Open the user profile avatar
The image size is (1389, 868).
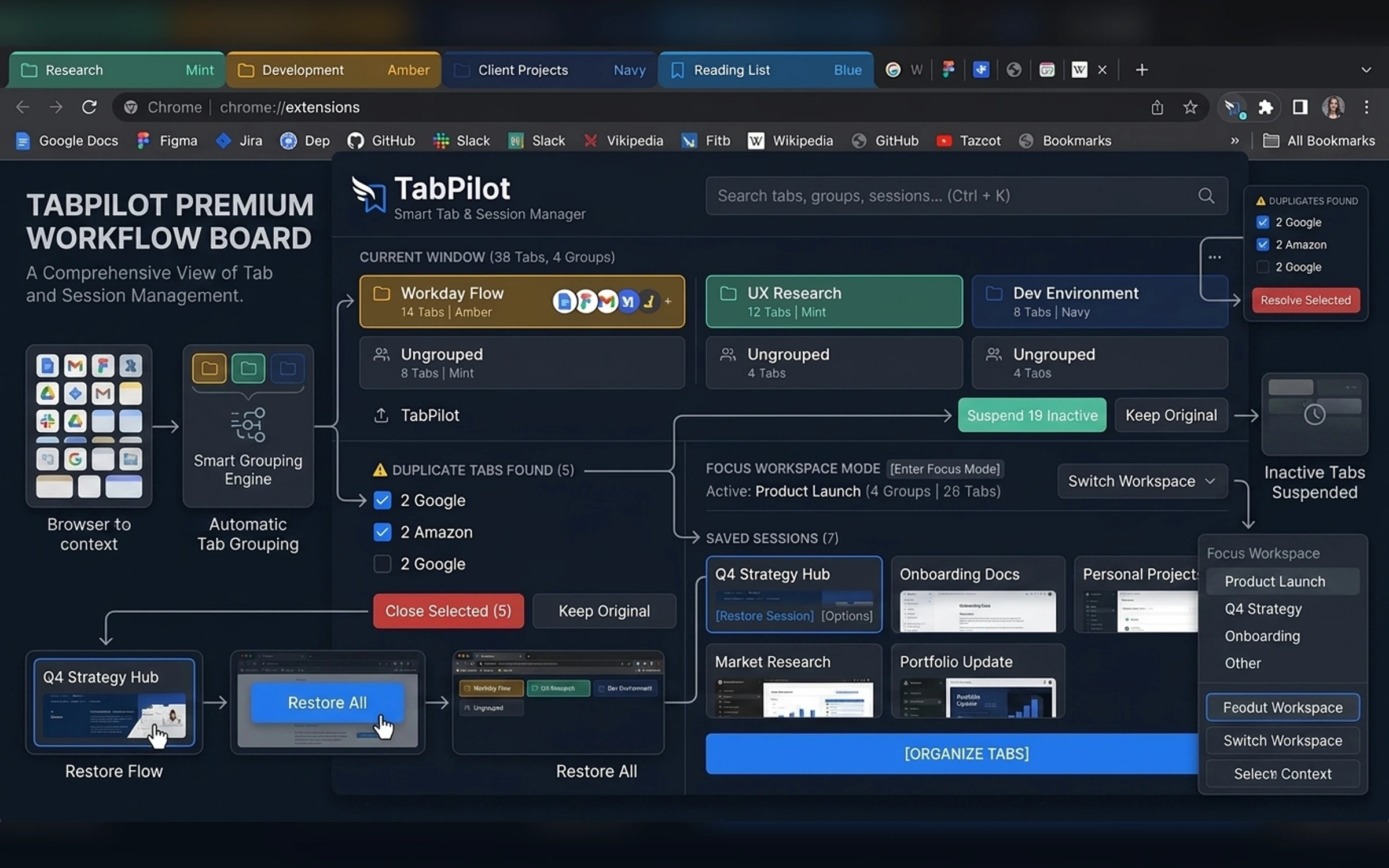tap(1333, 107)
